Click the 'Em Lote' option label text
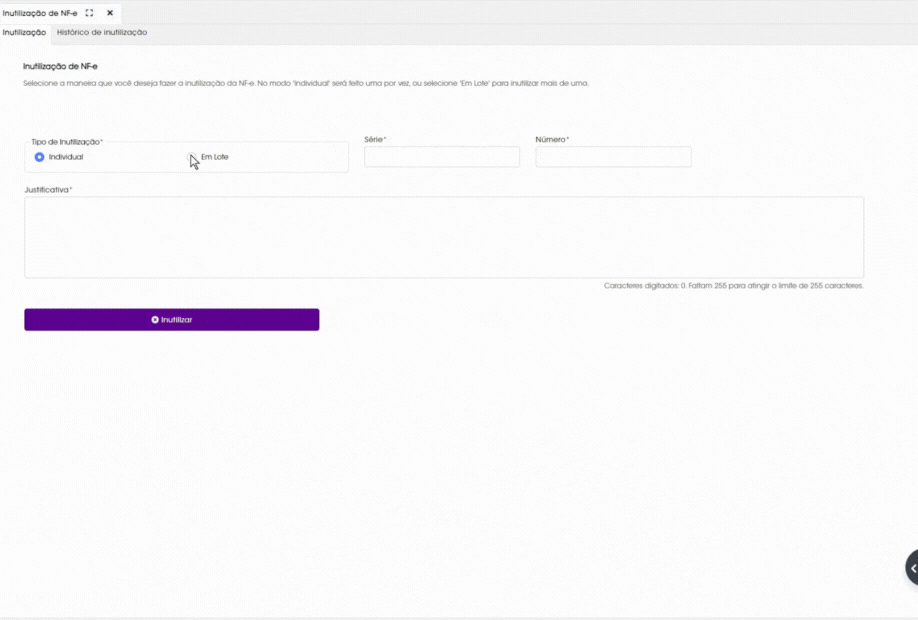The width and height of the screenshot is (918, 620). pyautogui.click(x=214, y=157)
